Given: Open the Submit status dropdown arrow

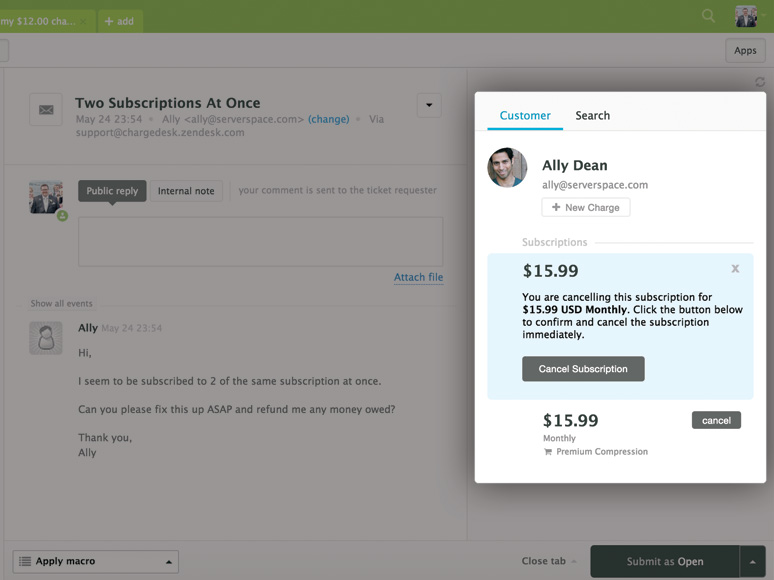Looking at the screenshot, I should [753, 562].
